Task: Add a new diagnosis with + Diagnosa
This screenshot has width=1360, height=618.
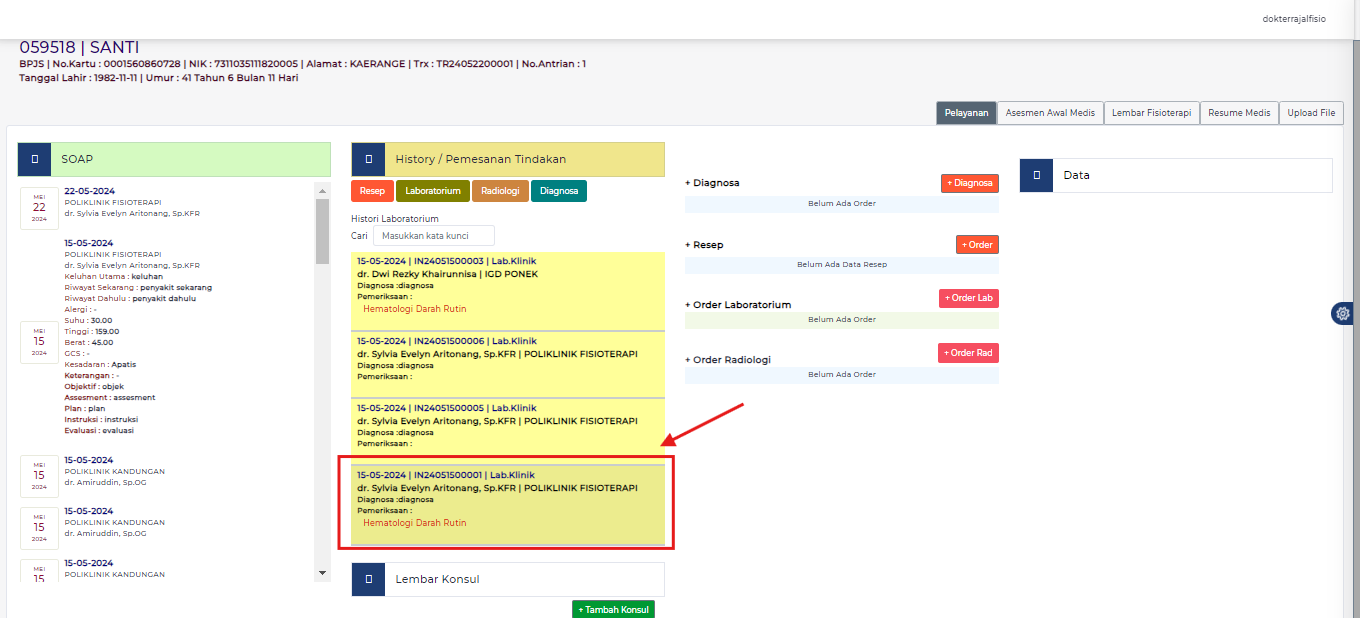Action: (x=969, y=183)
